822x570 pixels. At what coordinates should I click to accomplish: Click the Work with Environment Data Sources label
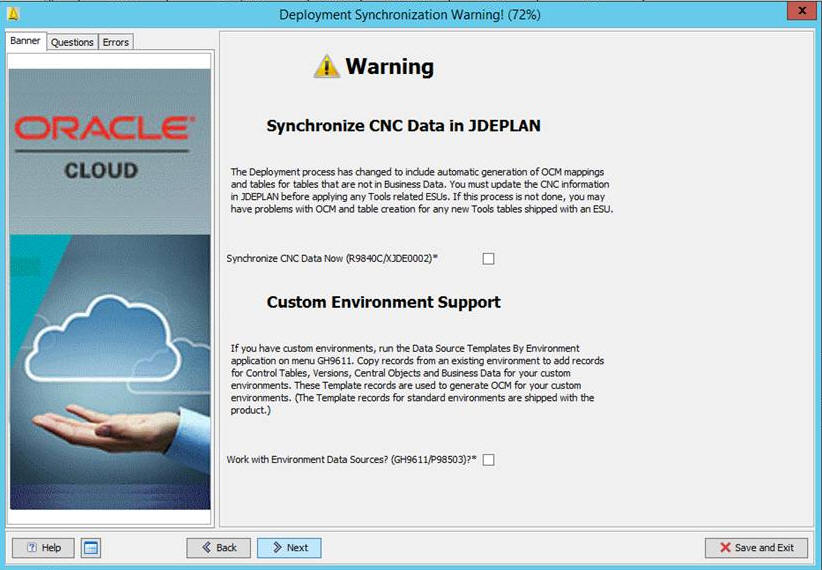click(x=352, y=460)
